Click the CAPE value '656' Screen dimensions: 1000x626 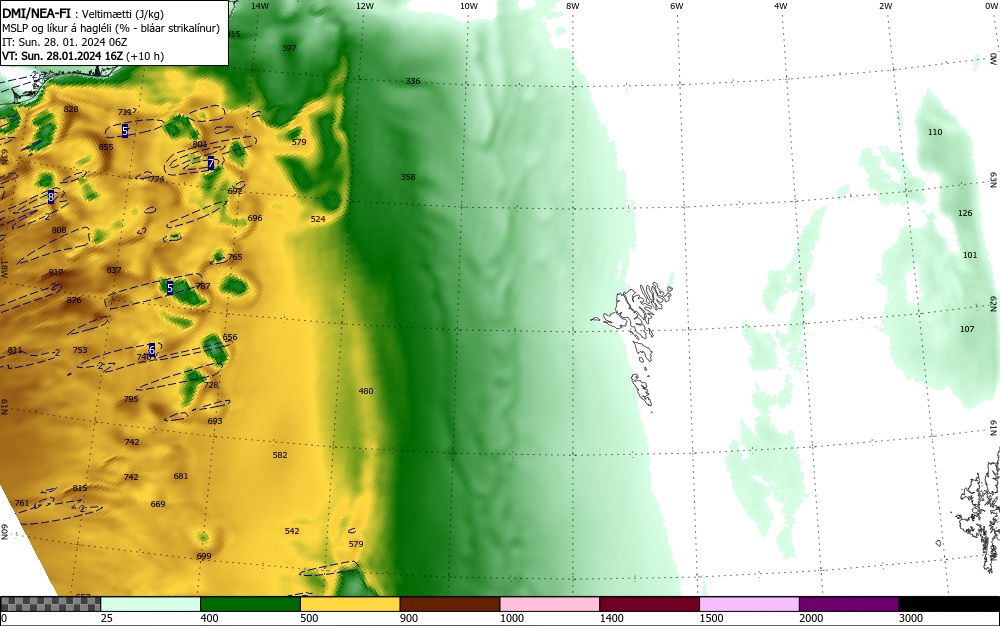[x=230, y=337]
